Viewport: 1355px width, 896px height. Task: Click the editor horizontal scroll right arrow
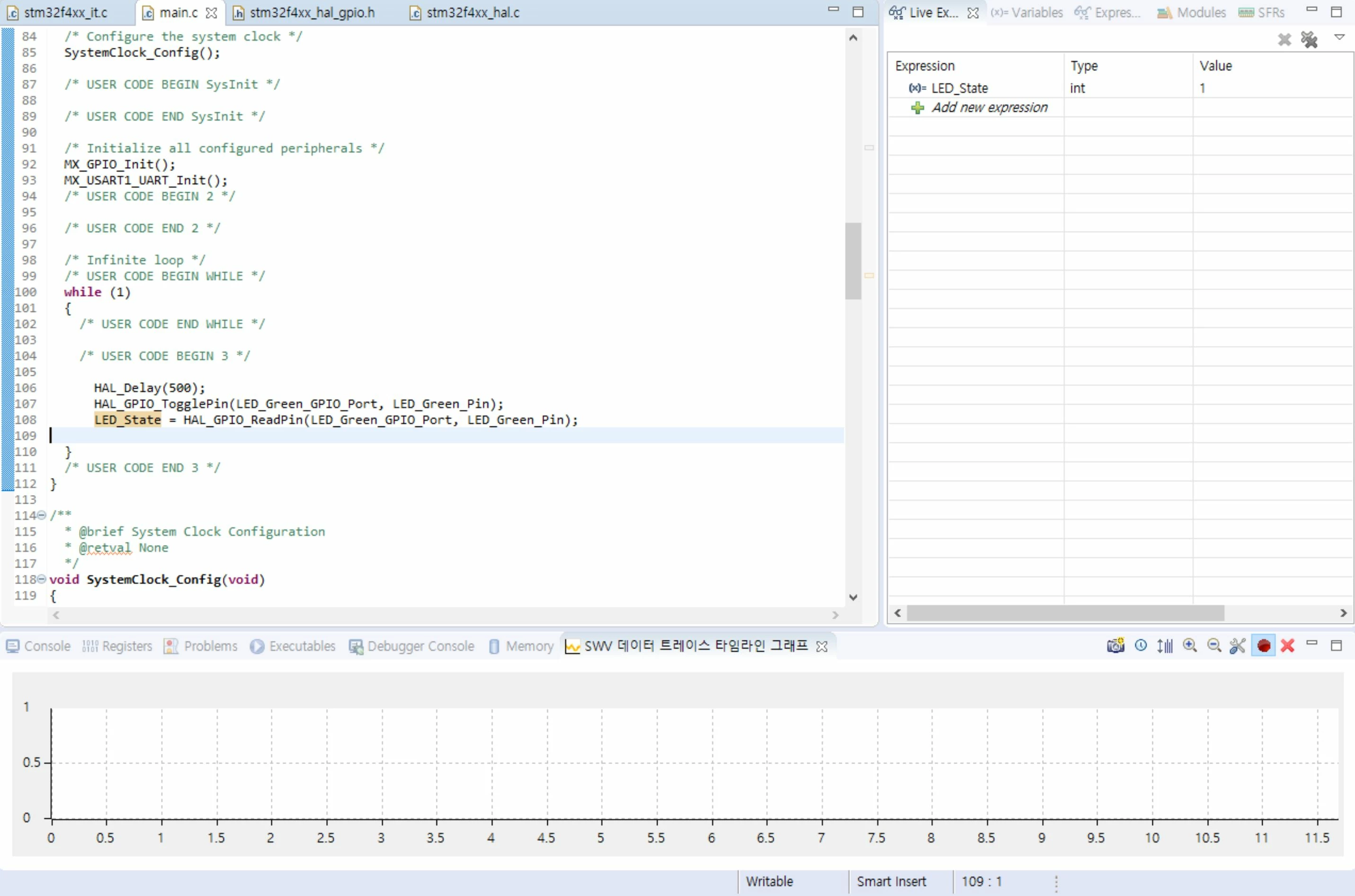(836, 615)
